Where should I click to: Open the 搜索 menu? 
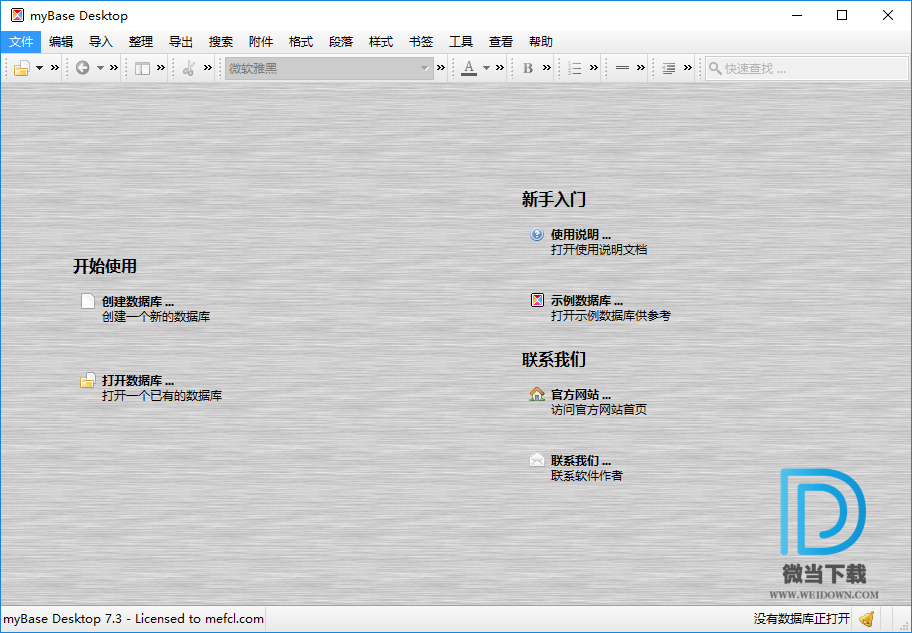tap(221, 42)
